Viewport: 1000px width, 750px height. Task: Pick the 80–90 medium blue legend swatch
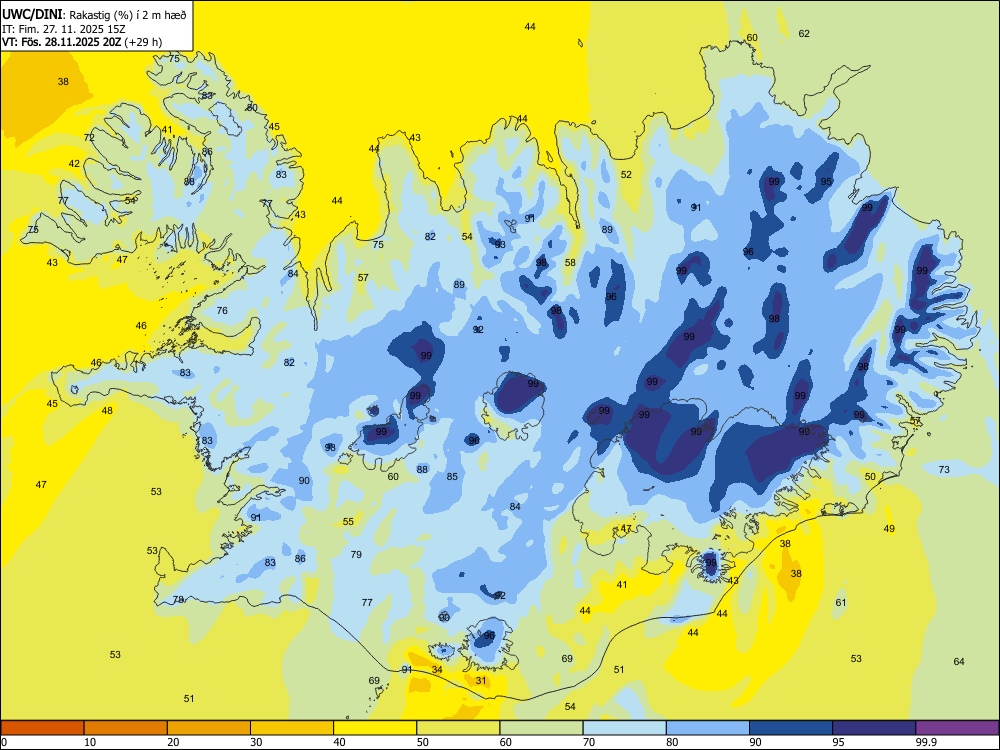coord(707,728)
